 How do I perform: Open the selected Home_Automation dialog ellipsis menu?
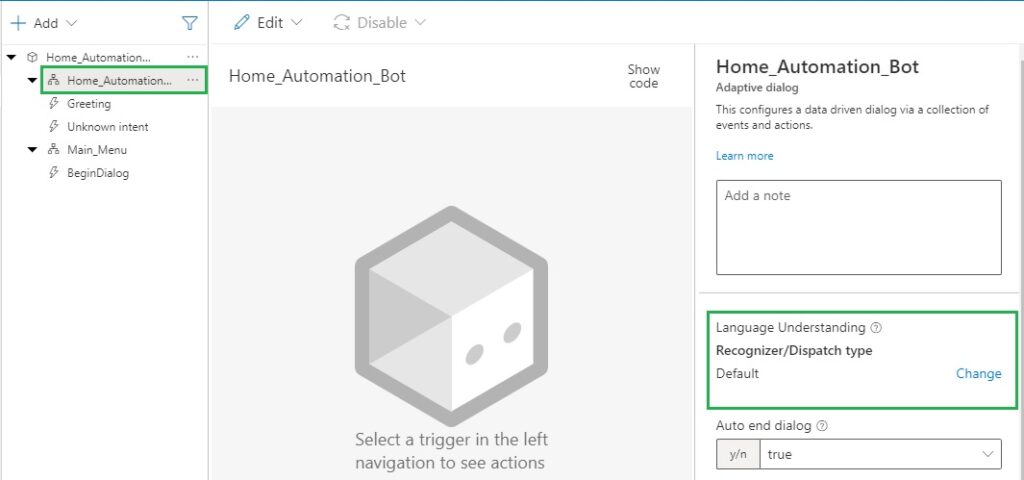[192, 80]
